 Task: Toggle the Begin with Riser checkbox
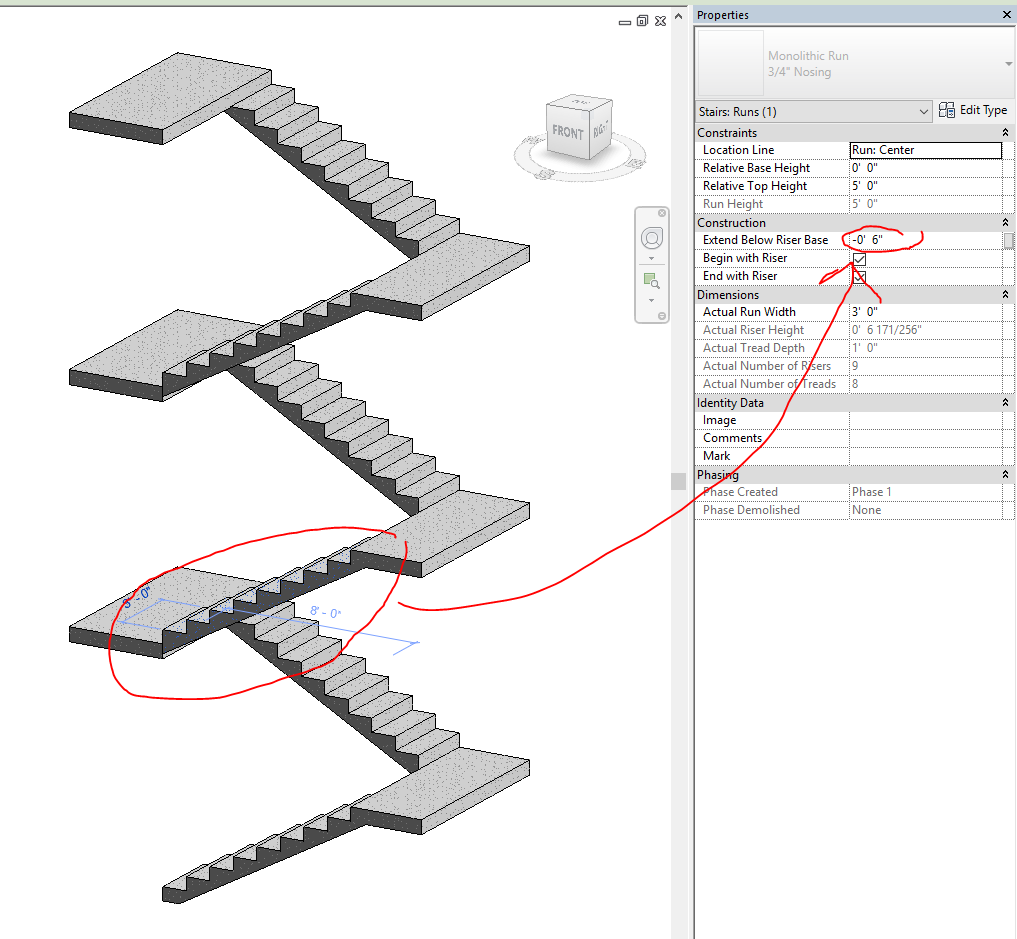click(858, 258)
